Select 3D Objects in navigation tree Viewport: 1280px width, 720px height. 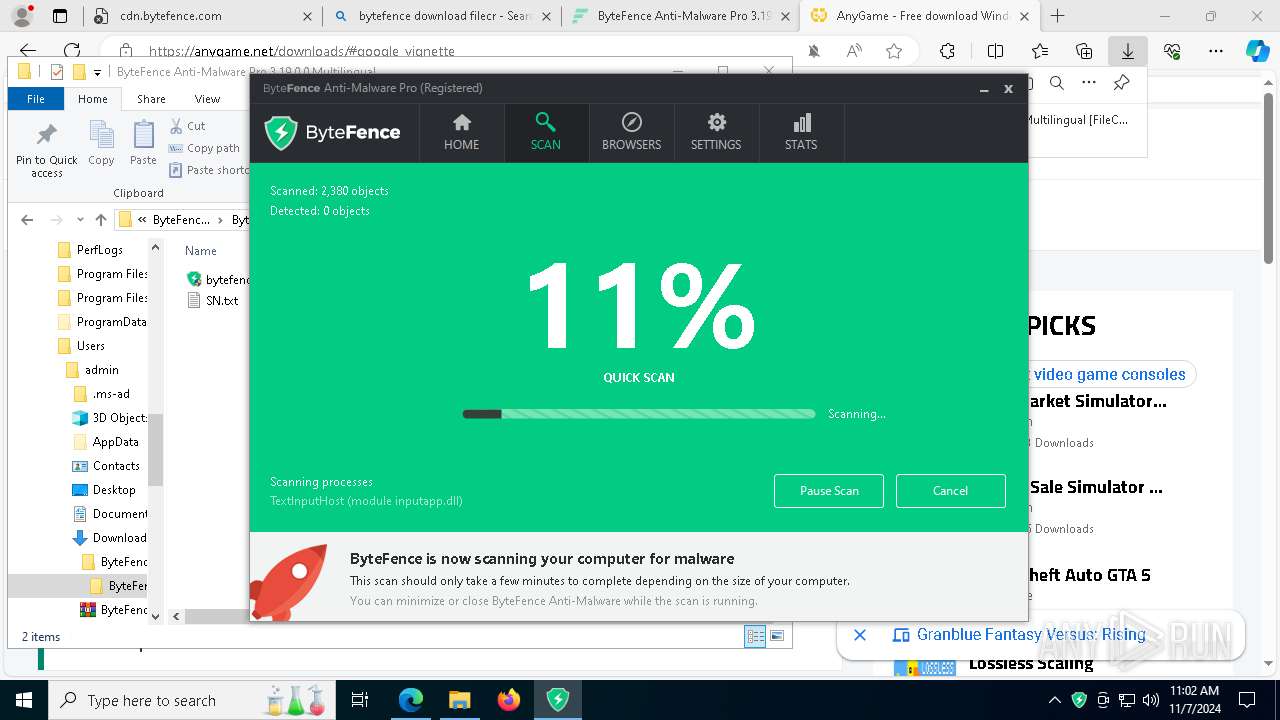point(110,418)
